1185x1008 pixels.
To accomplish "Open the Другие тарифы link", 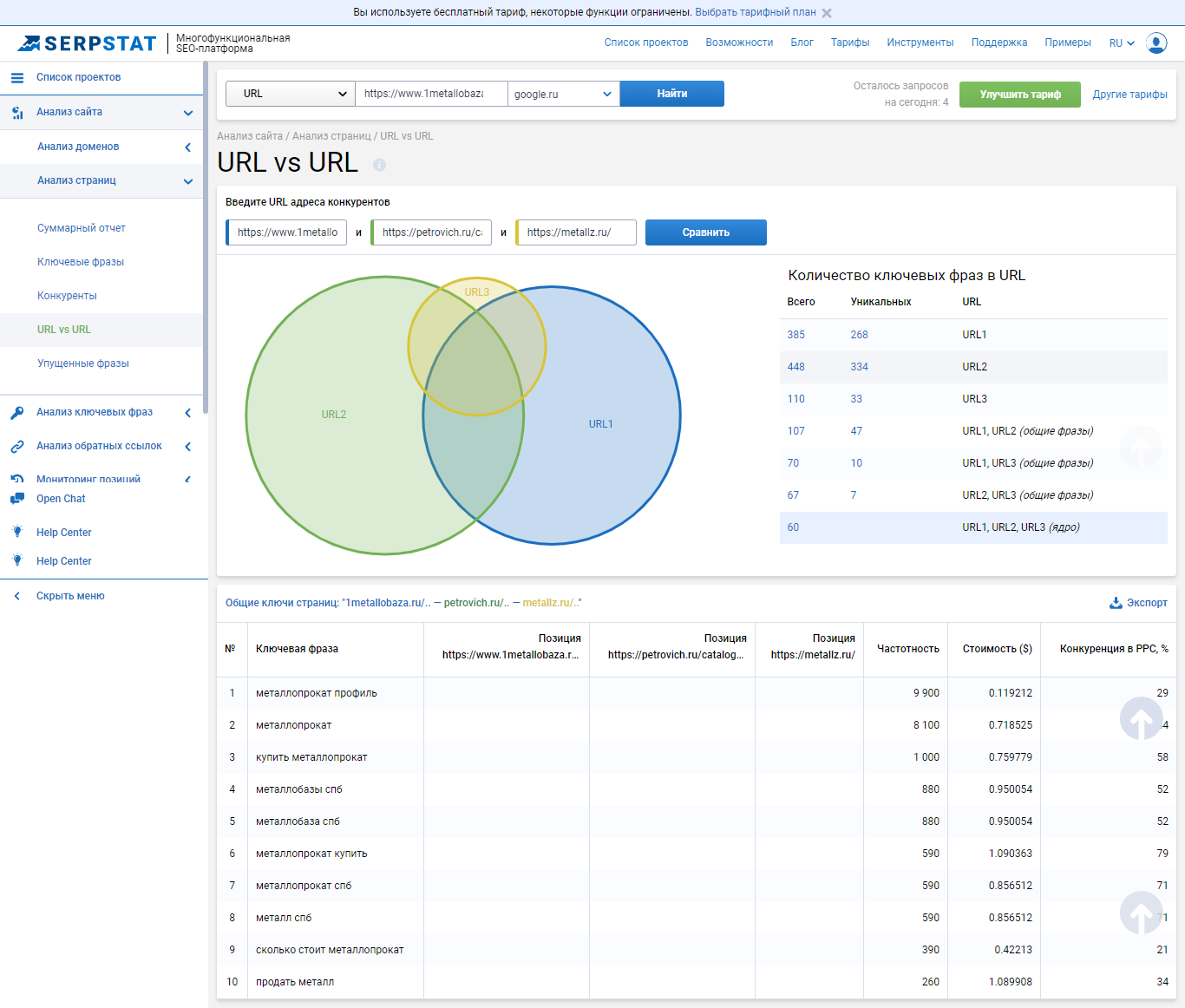I will click(1129, 95).
